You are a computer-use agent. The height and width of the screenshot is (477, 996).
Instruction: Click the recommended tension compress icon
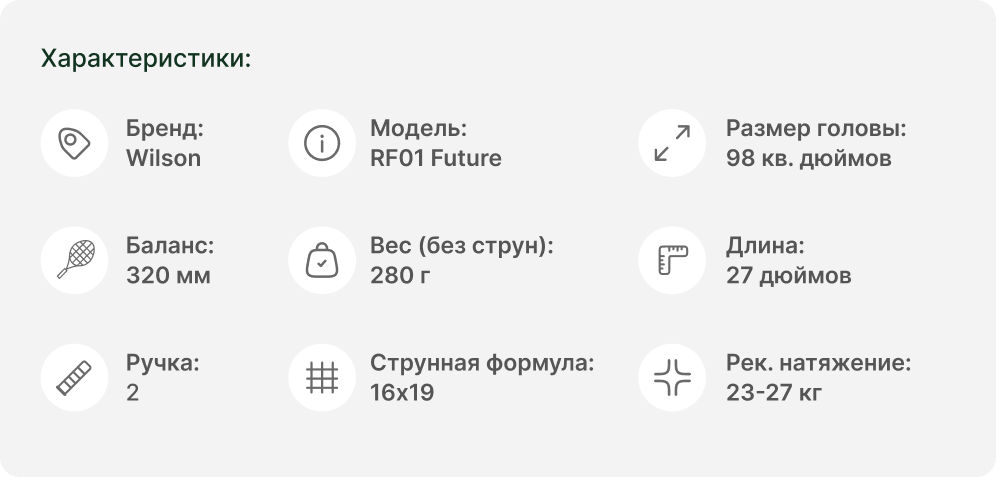[671, 378]
